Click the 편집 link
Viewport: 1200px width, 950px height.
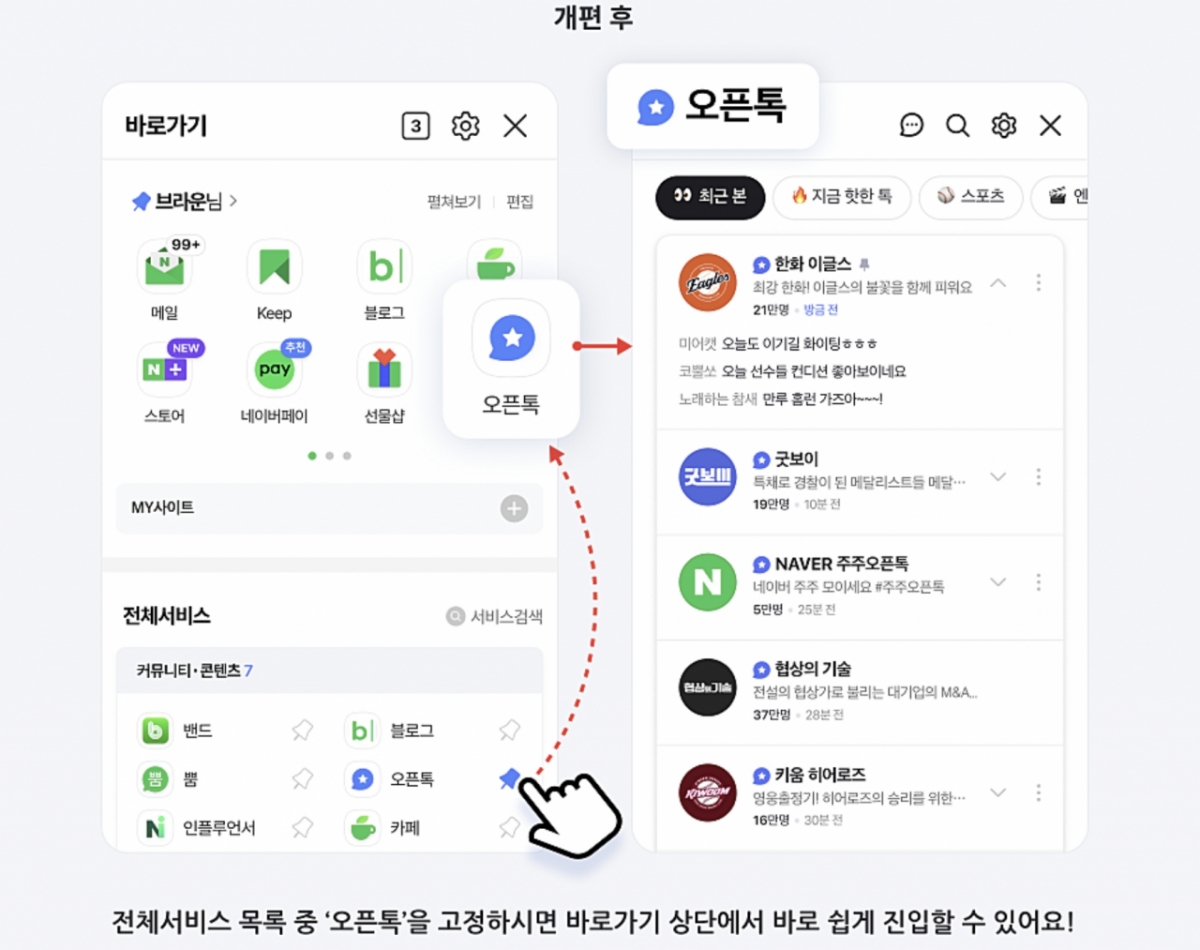click(x=520, y=202)
